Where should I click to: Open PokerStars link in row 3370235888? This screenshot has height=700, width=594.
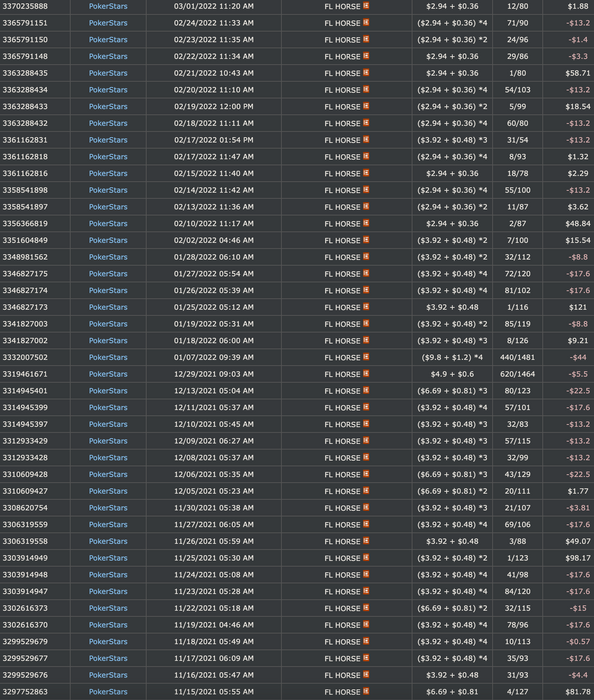pyautogui.click(x=108, y=6)
